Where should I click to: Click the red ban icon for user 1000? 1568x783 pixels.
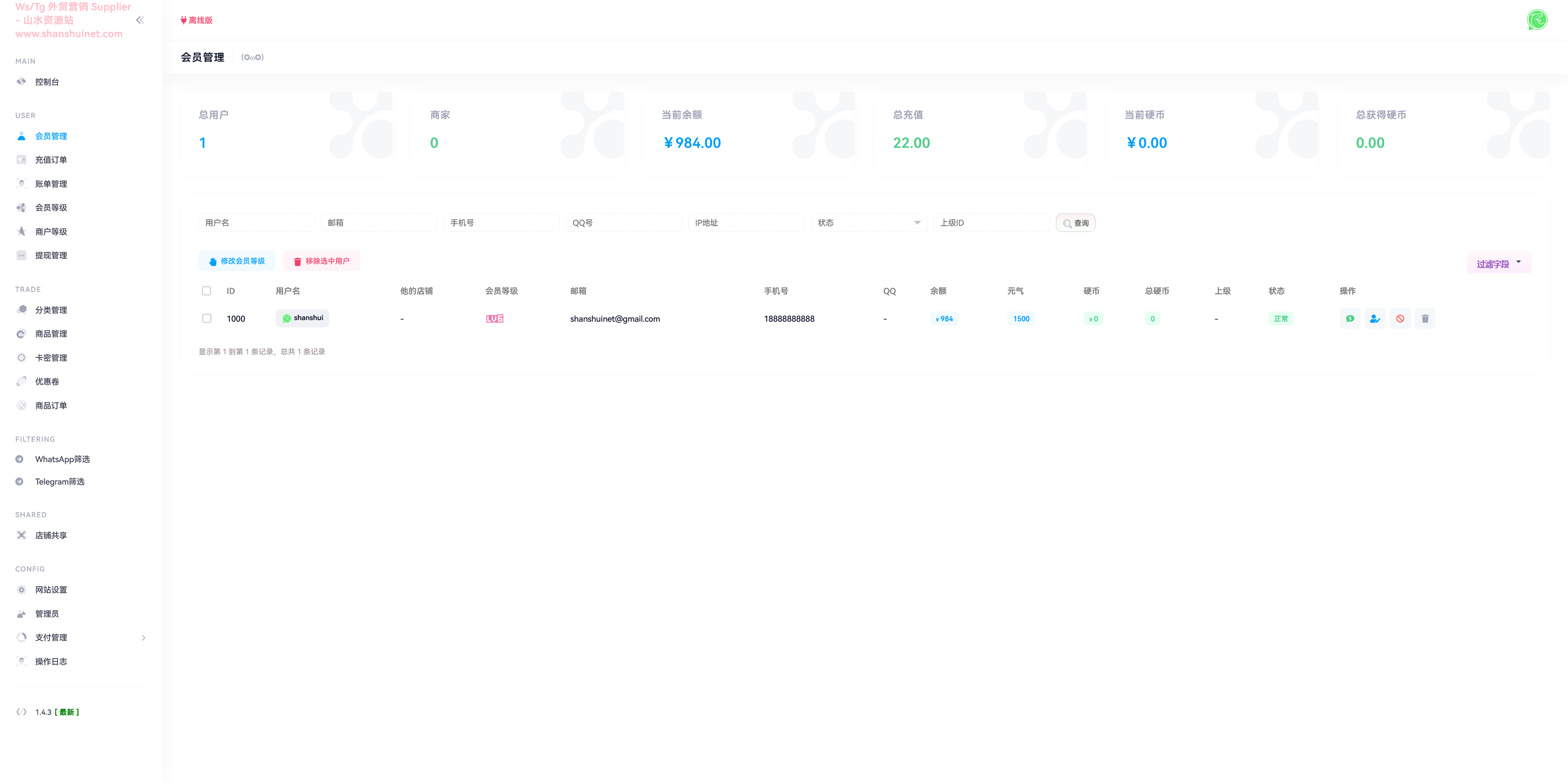tap(1399, 319)
